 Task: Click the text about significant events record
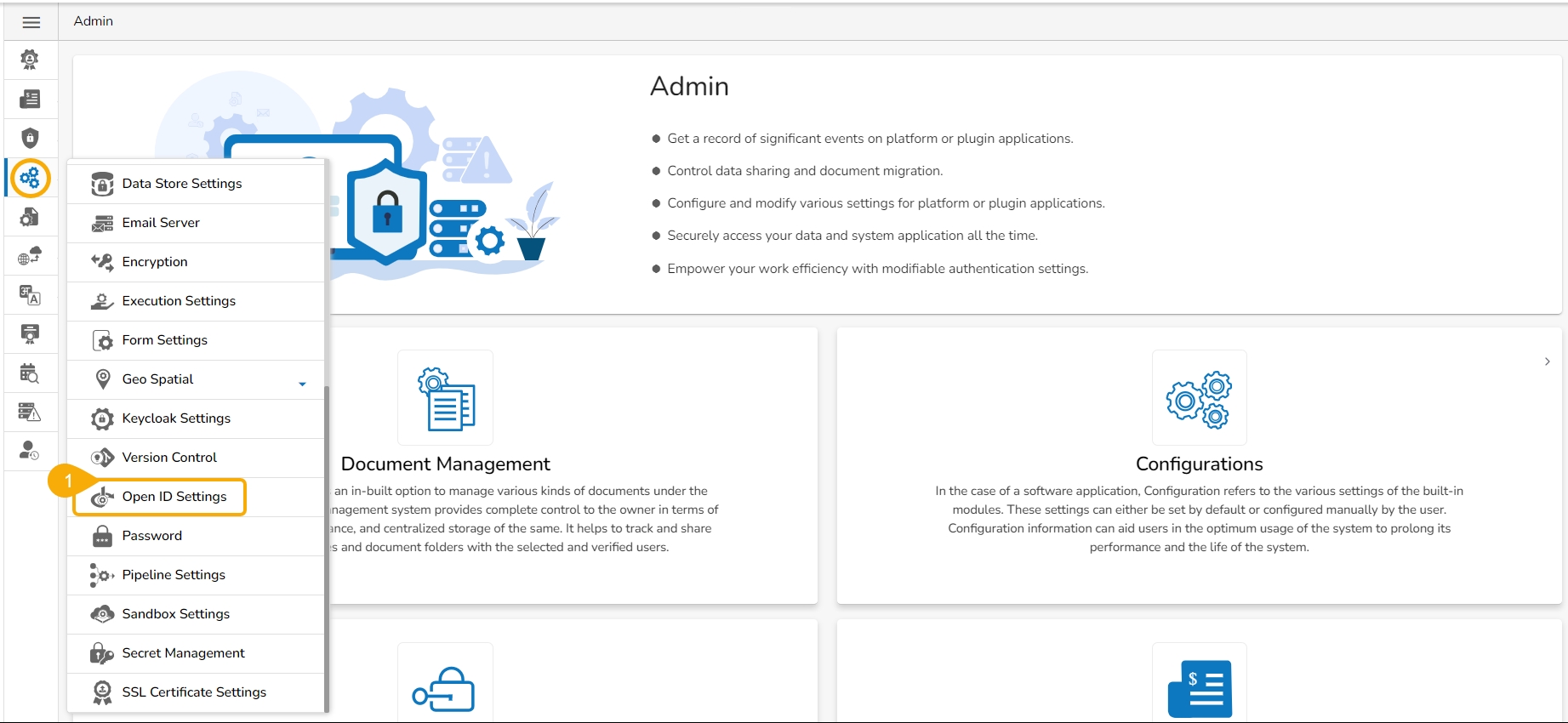coord(870,139)
